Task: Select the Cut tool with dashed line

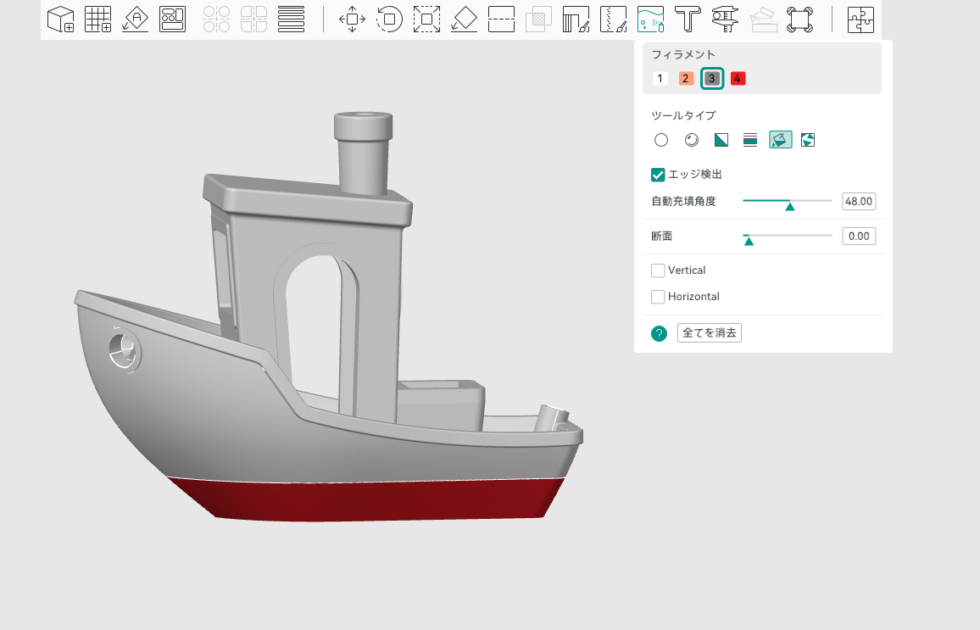Action: click(x=501, y=19)
